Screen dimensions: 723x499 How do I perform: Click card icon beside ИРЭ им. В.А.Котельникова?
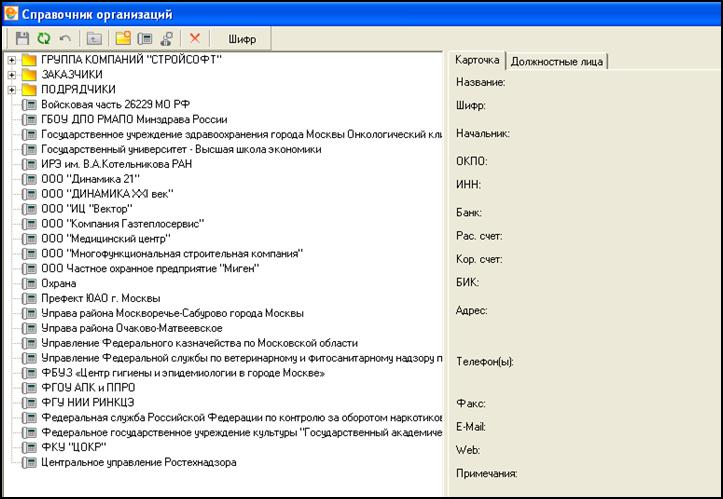click(29, 164)
